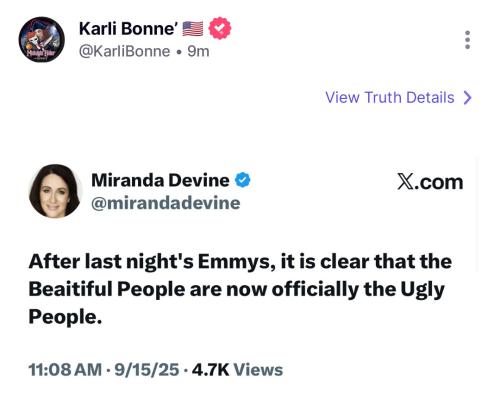This screenshot has height=411, width=500.
Task: Expand the chevron beside View Truth Details
Action: coord(468,98)
